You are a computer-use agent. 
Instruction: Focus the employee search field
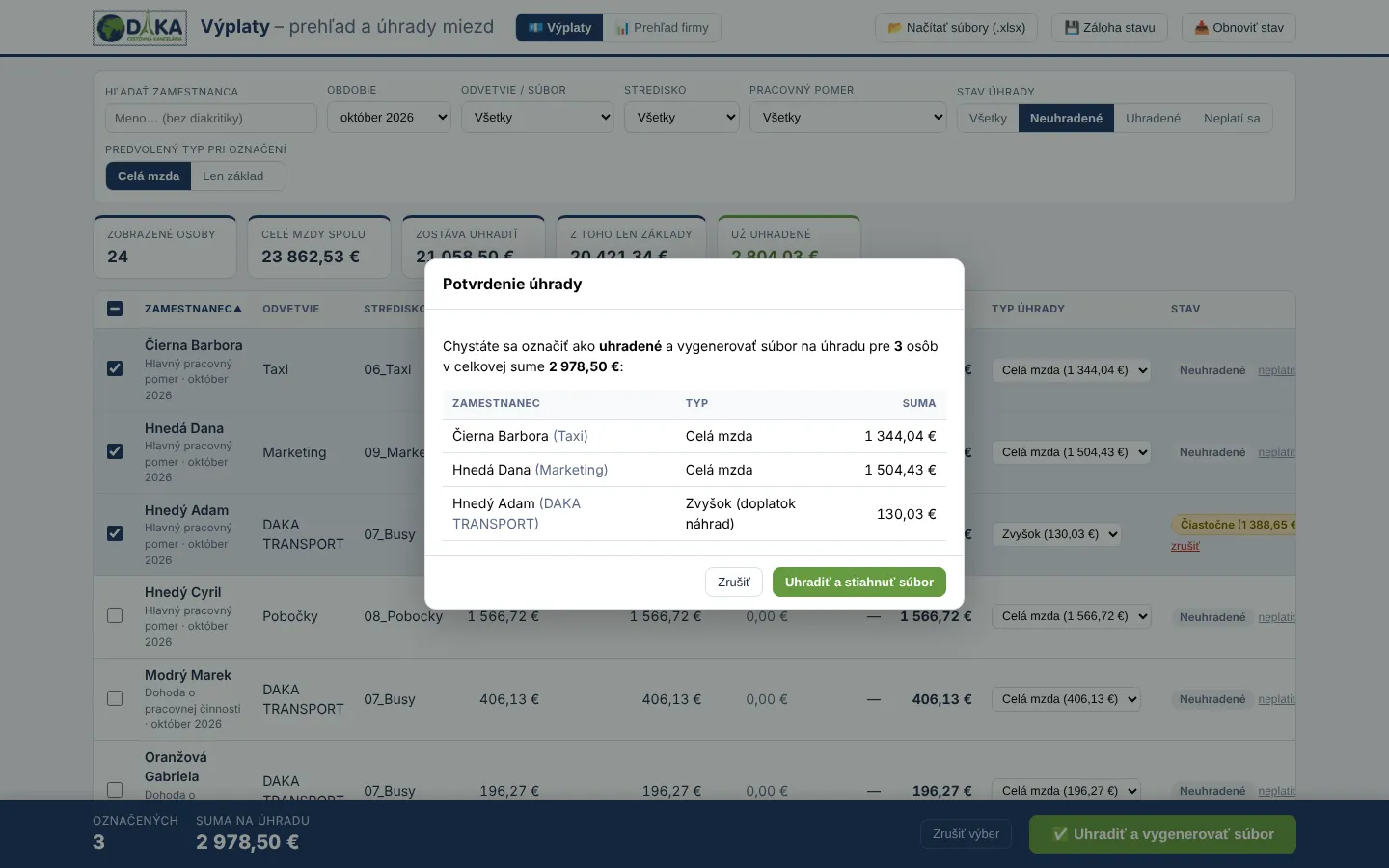(211, 118)
